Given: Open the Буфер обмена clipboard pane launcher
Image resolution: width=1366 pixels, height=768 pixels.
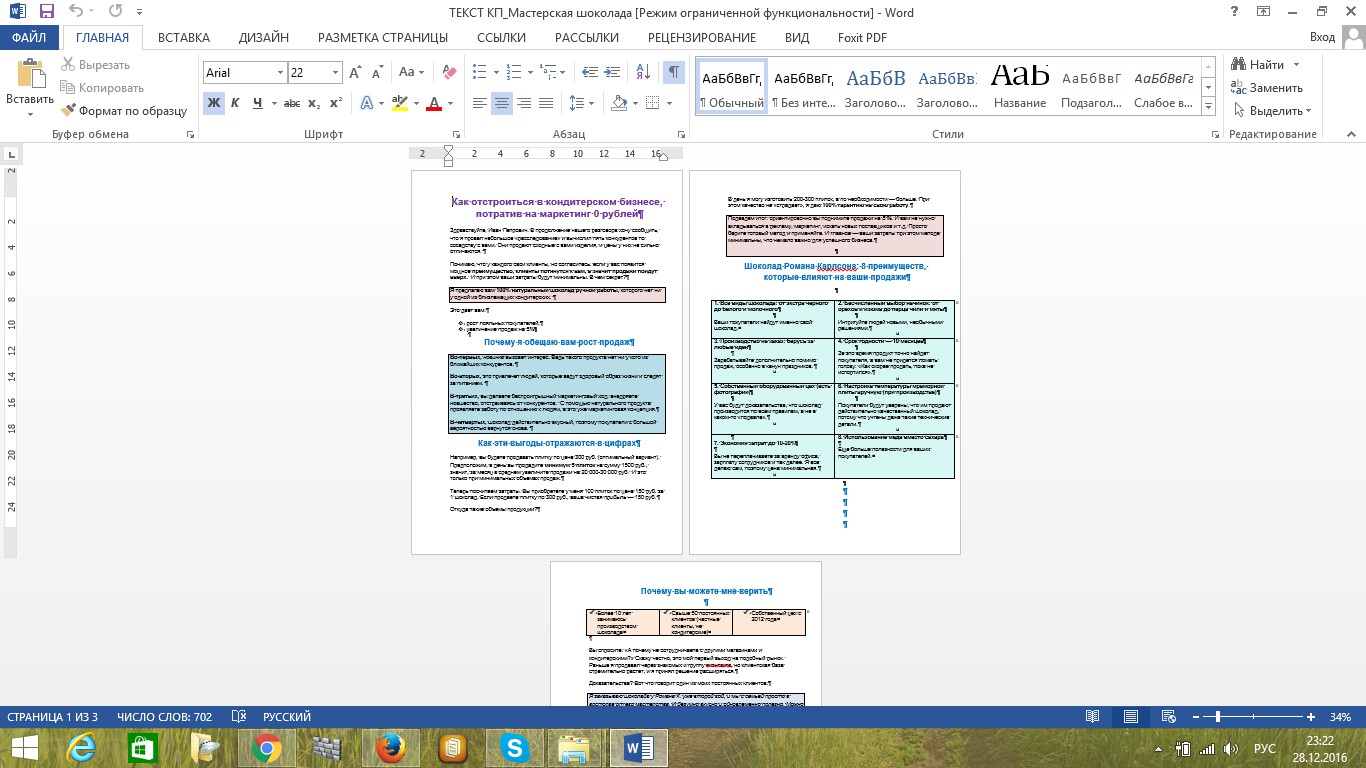Looking at the screenshot, I should 190,134.
